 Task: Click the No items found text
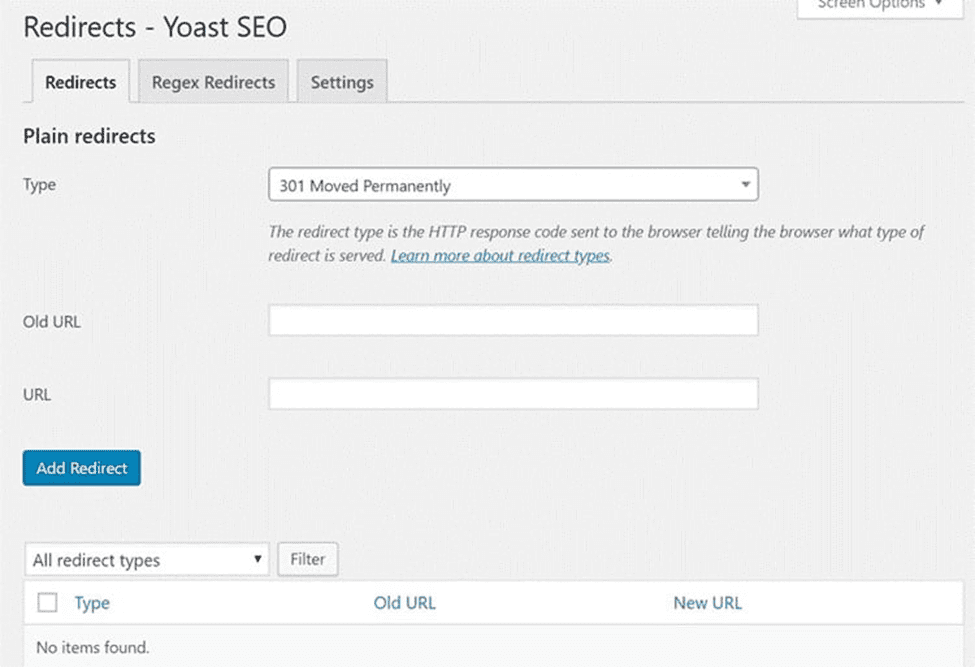[x=93, y=647]
